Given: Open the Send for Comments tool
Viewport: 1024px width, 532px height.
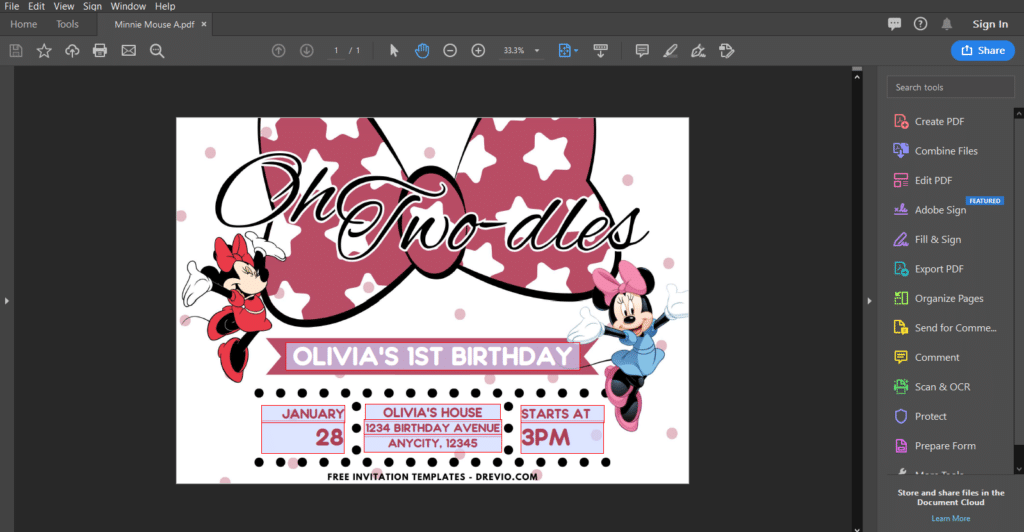Looking at the screenshot, I should tap(955, 328).
